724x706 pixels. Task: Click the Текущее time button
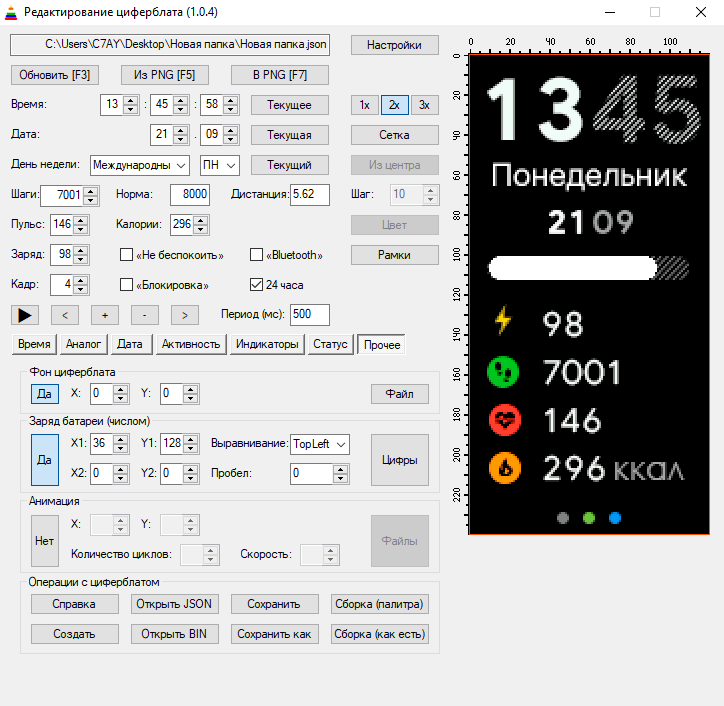coord(290,105)
